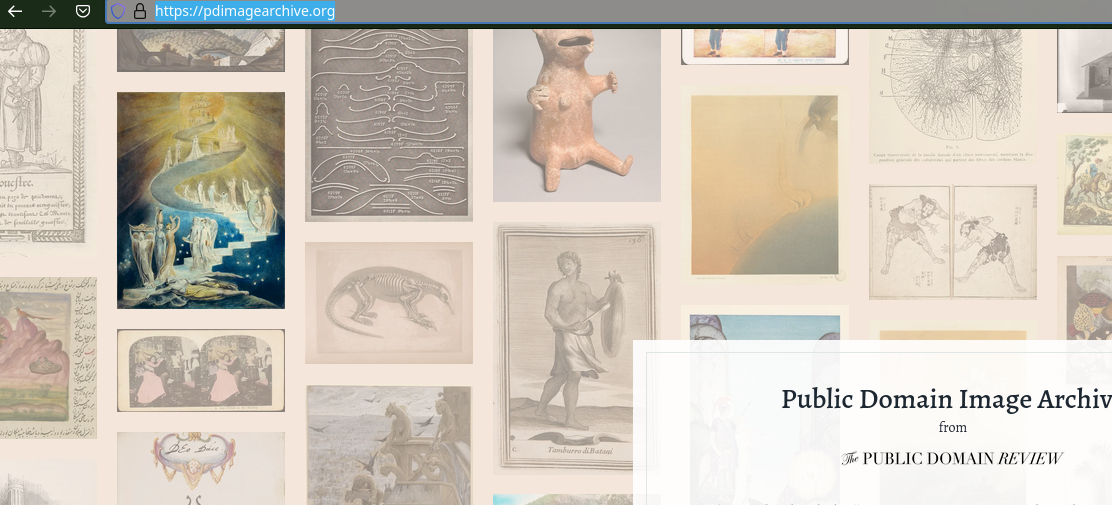
Task: Open the orange gradient Japanese print
Action: click(x=764, y=185)
